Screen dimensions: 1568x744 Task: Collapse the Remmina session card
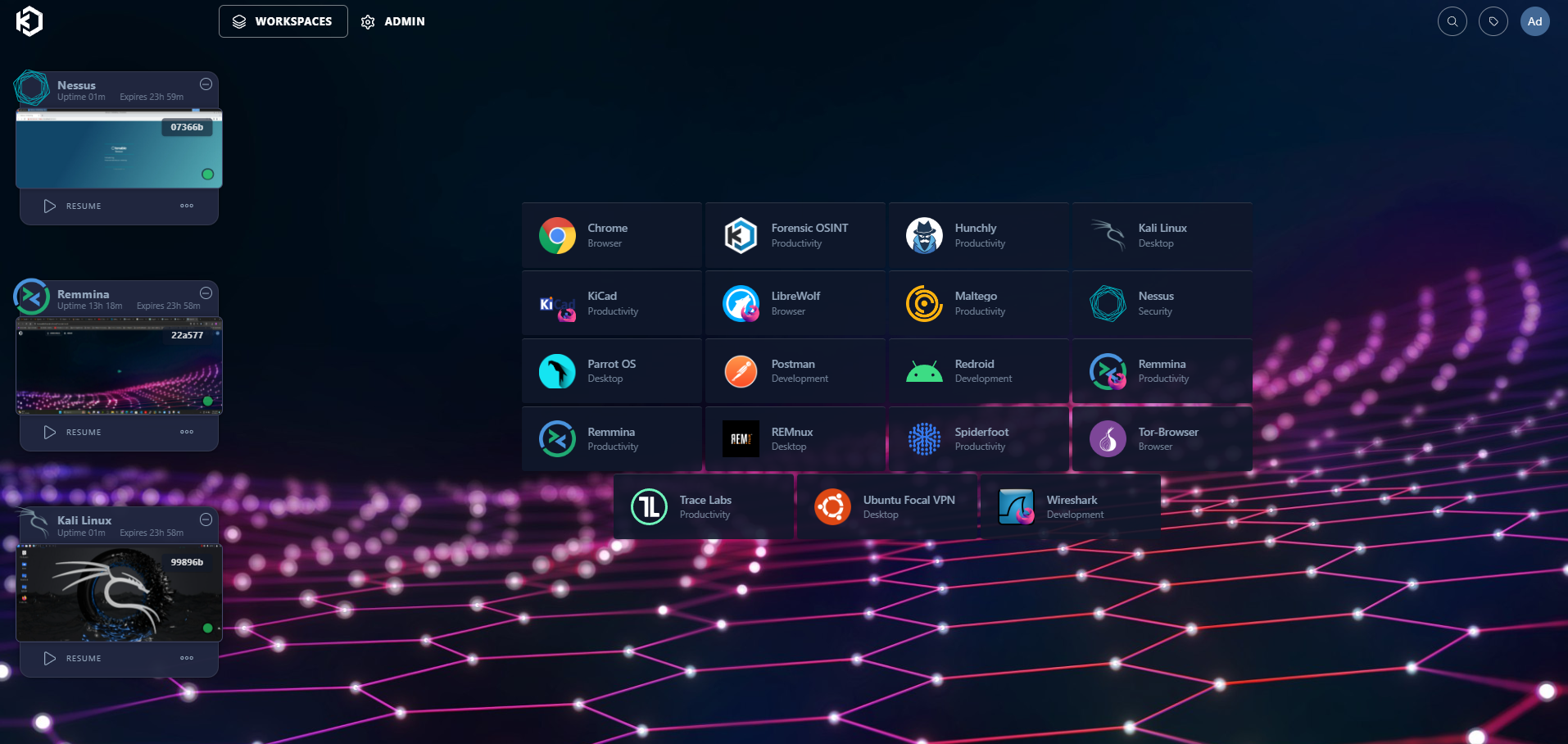pos(206,293)
